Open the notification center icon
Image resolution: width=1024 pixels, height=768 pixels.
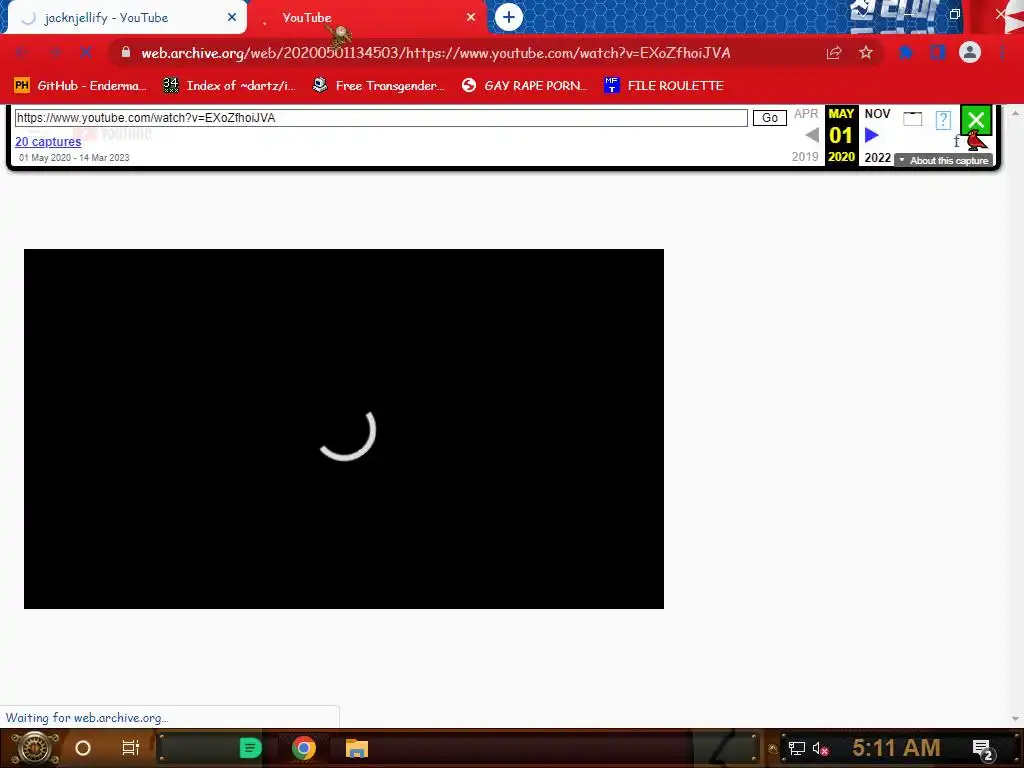983,749
